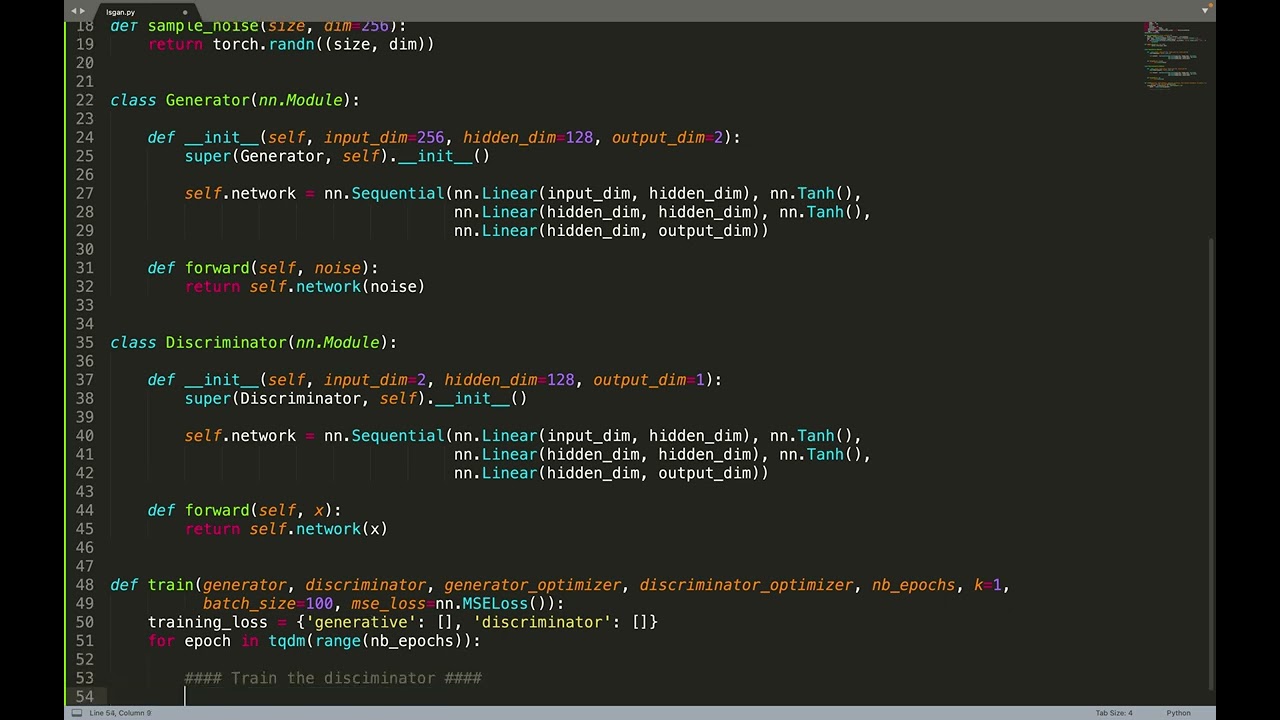The image size is (1280, 720).
Task: Click the minimap code overview
Action: click(x=1176, y=55)
